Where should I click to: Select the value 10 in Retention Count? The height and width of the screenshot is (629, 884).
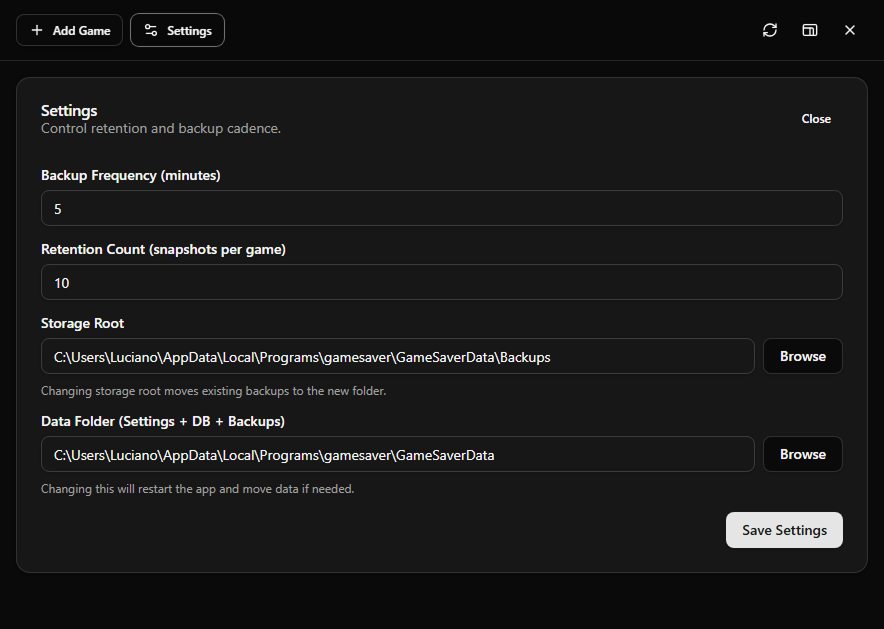62,283
